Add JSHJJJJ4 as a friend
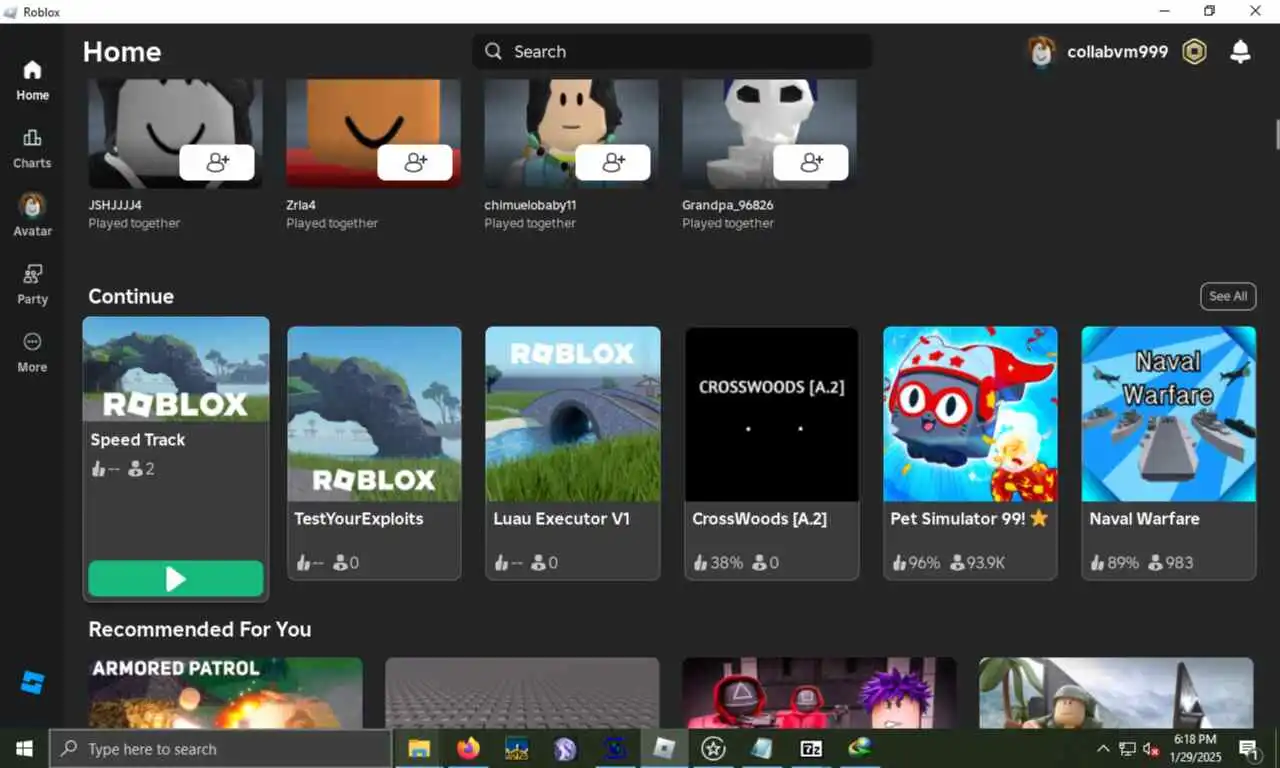 [x=217, y=162]
